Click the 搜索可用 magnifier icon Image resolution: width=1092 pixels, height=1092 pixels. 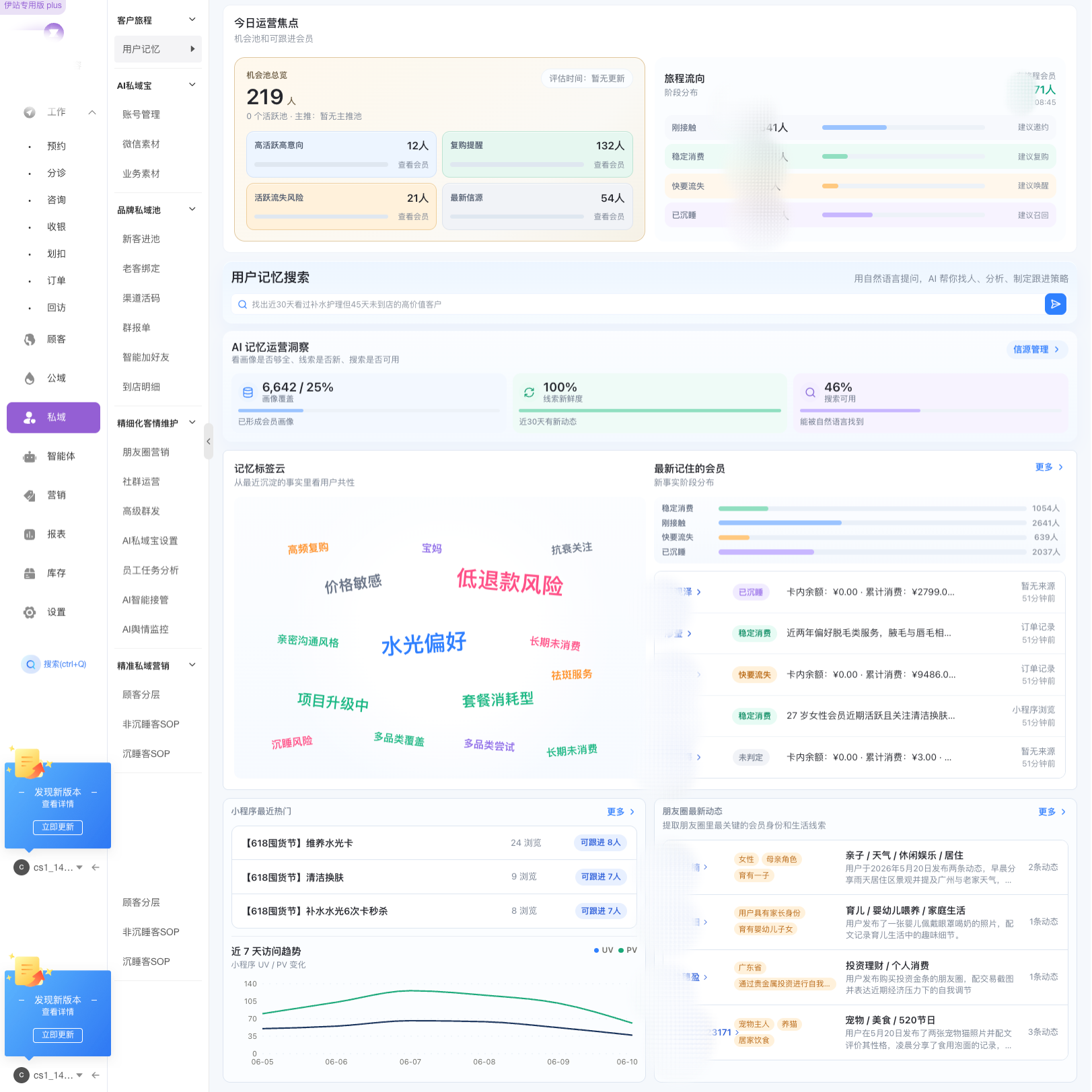pos(810,392)
